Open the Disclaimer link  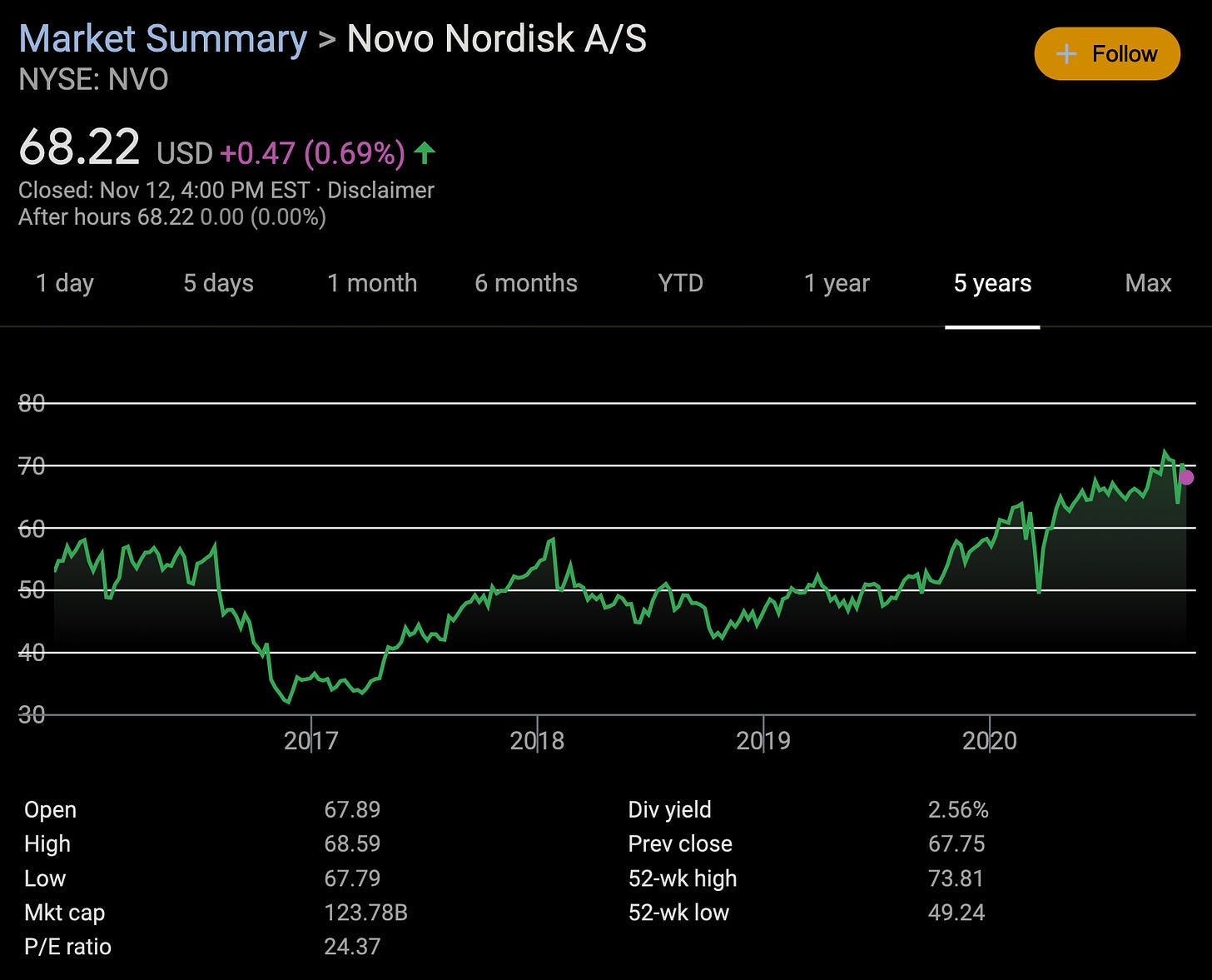(380, 190)
